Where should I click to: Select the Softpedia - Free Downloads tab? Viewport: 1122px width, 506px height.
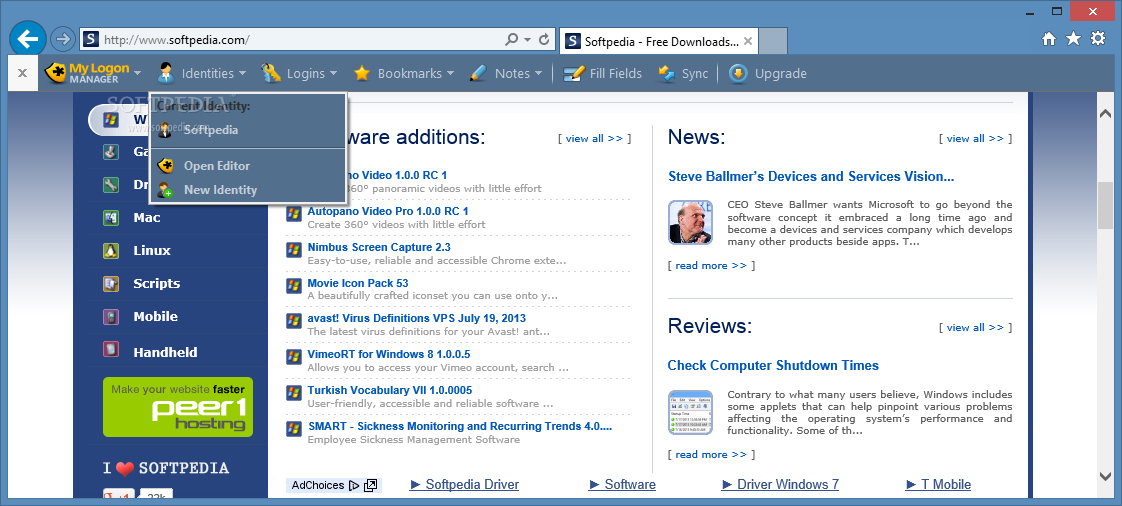[658, 42]
